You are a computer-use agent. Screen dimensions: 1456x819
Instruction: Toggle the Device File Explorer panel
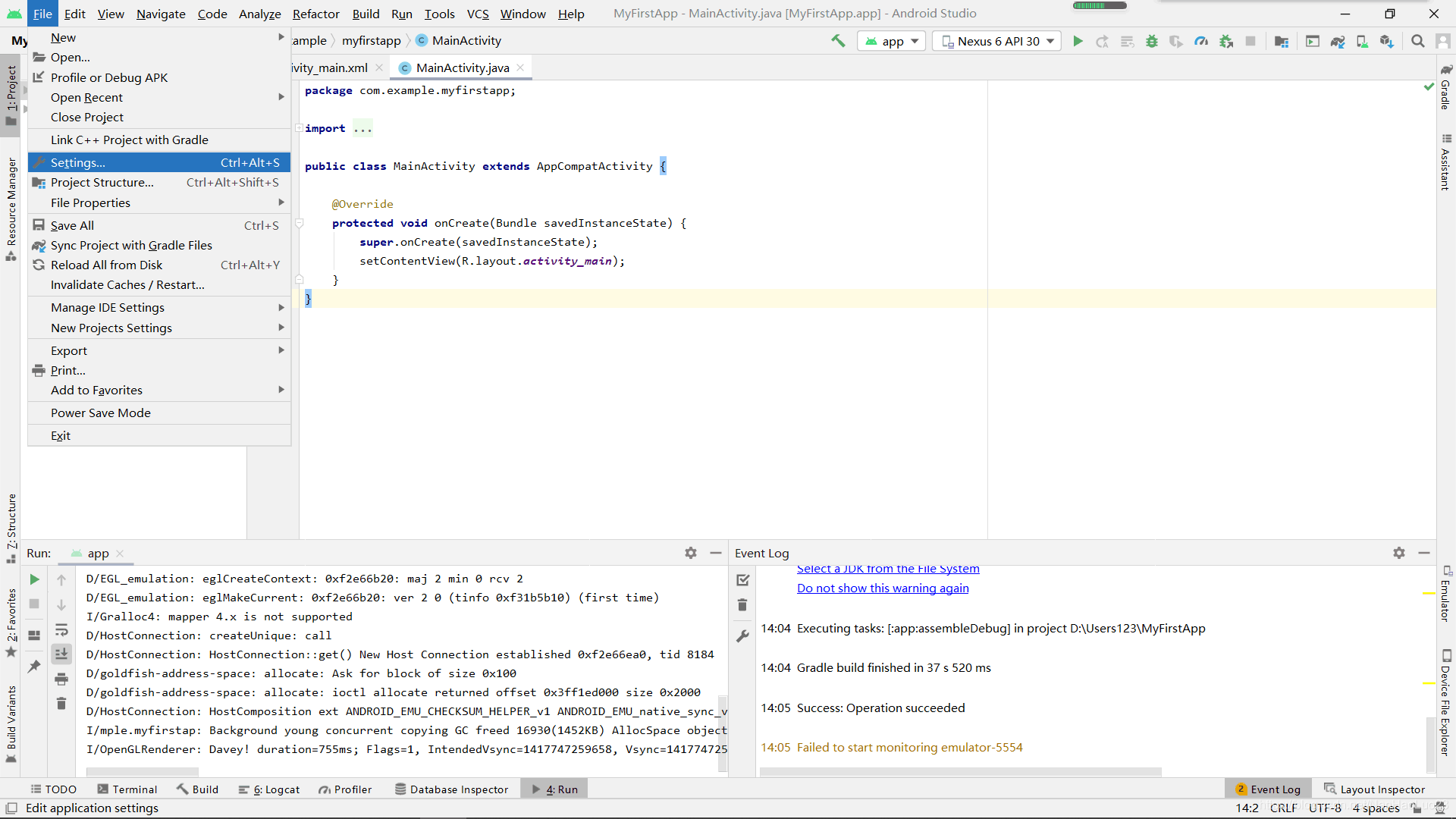tap(1445, 703)
